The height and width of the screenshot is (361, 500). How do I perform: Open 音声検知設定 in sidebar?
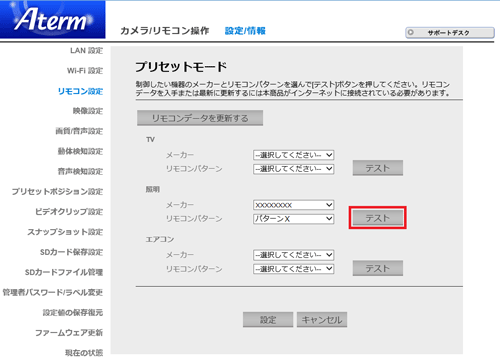[80, 171]
